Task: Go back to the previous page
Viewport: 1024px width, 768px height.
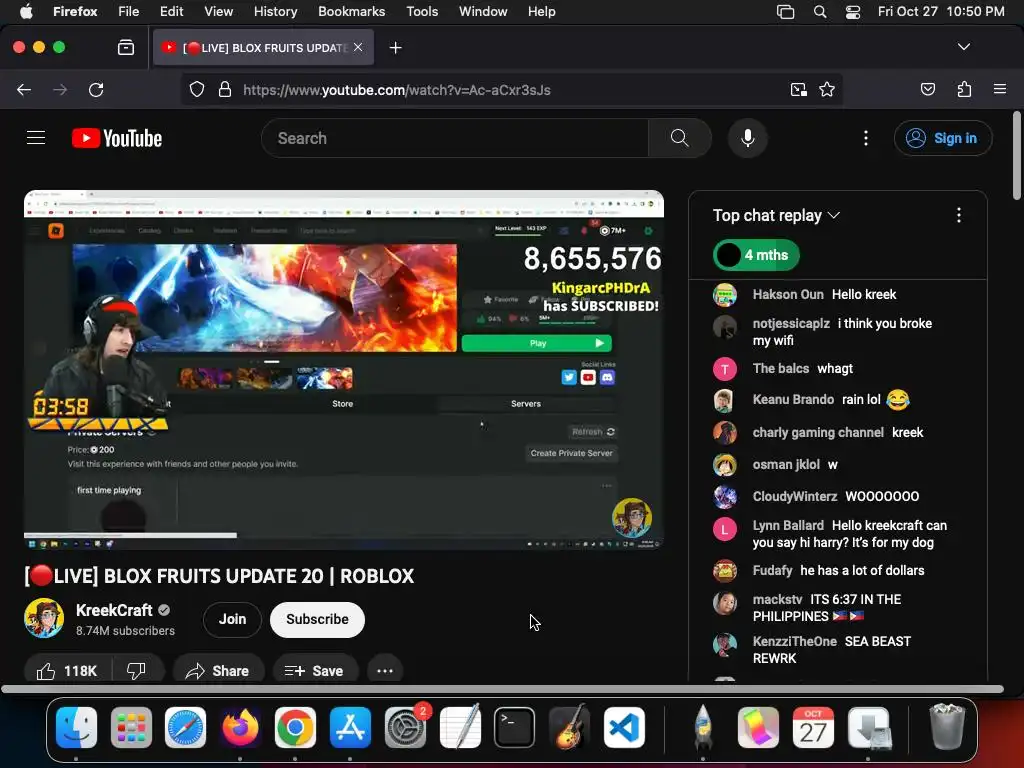Action: point(24,89)
